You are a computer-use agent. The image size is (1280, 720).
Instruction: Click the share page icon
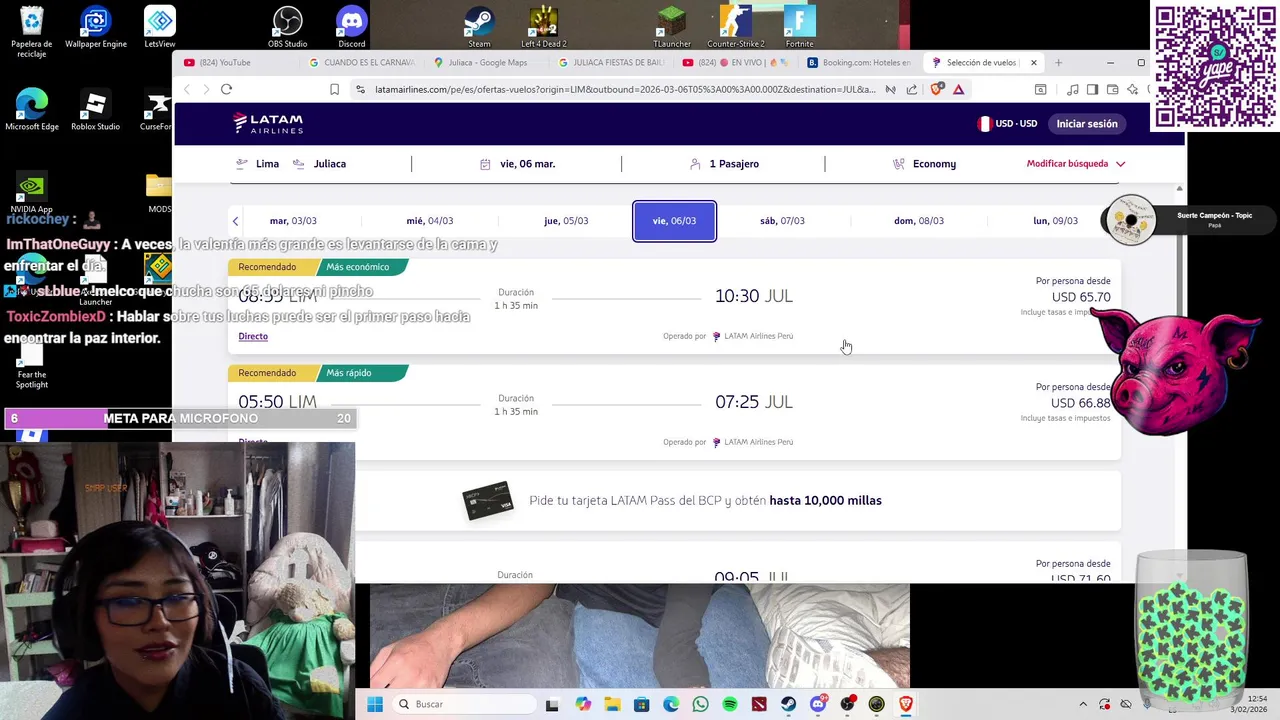[912, 89]
